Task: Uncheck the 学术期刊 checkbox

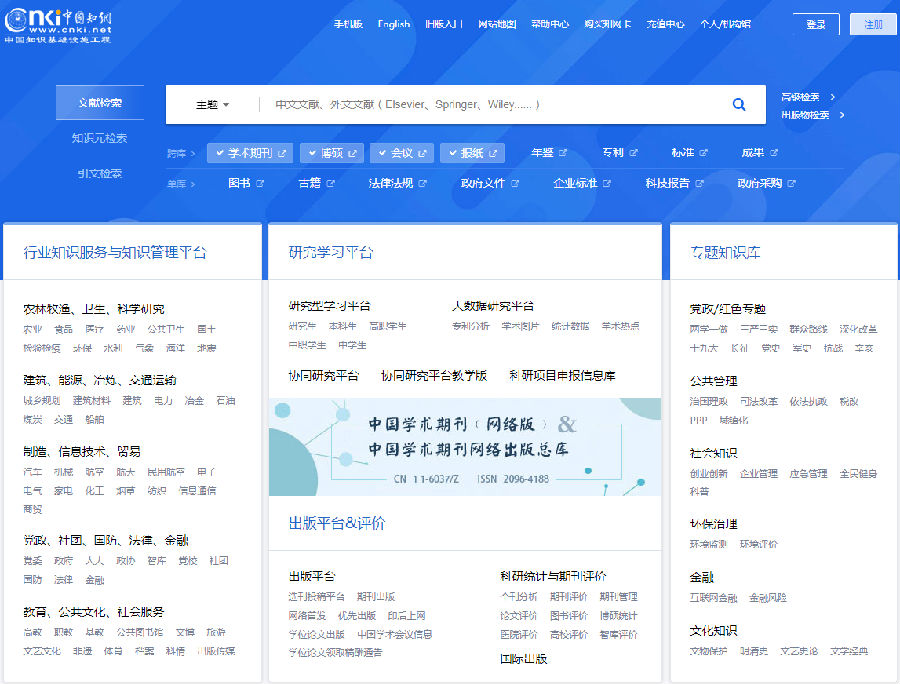Action: pos(219,151)
